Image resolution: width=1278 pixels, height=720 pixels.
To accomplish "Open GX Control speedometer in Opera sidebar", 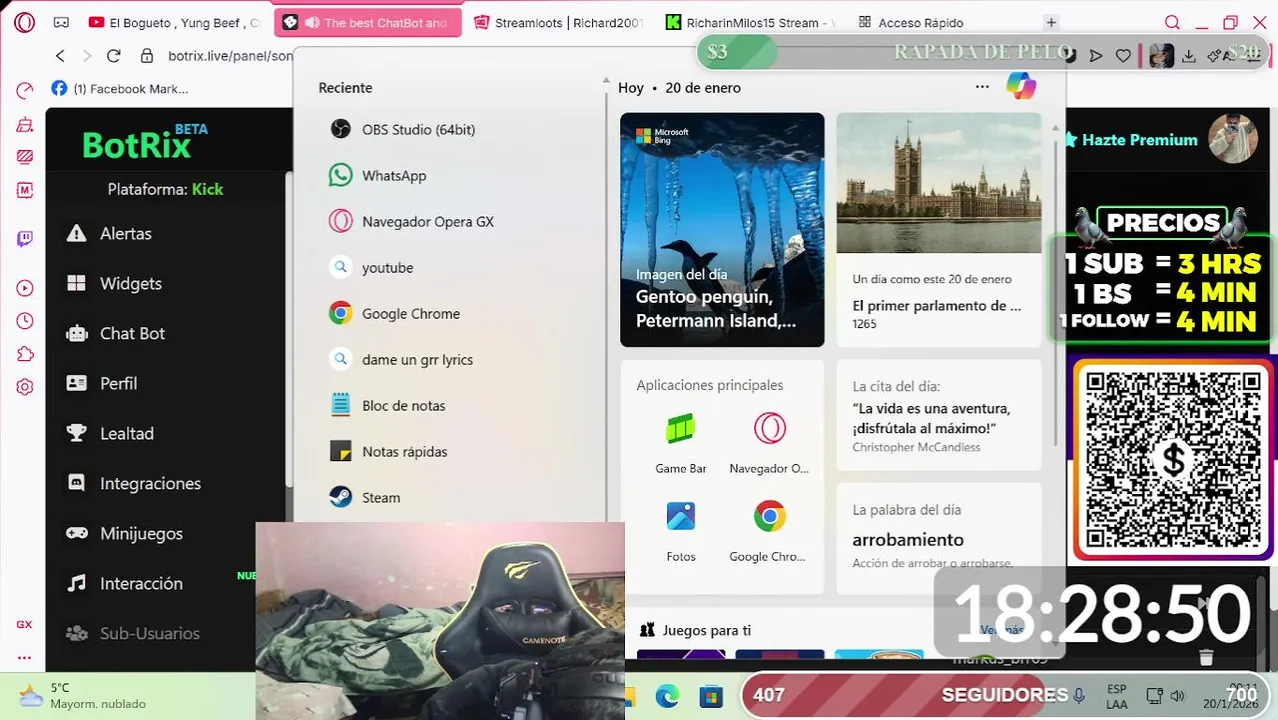I will pos(25,91).
